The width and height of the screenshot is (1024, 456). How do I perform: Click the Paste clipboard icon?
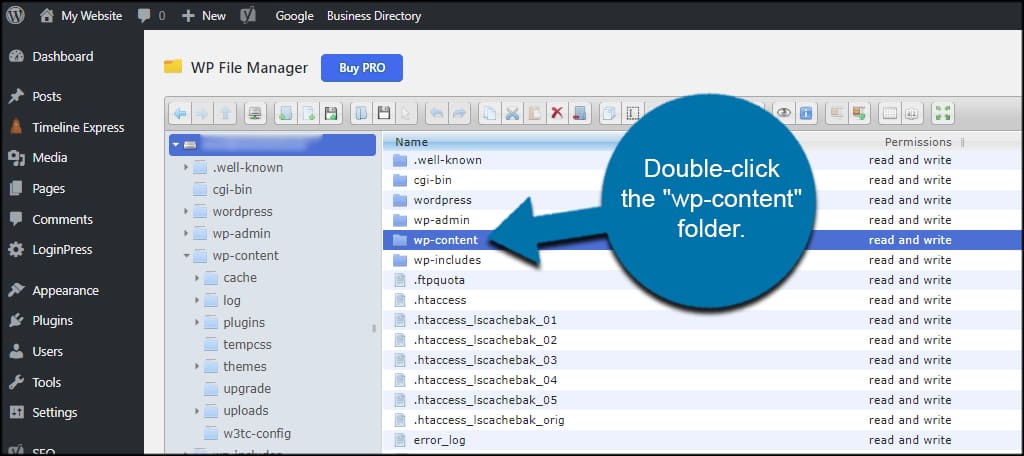[535, 113]
